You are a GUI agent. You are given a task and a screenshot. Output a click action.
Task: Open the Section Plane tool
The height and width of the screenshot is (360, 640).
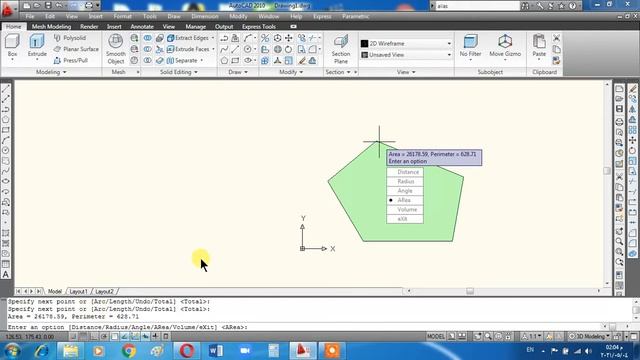pyautogui.click(x=341, y=49)
